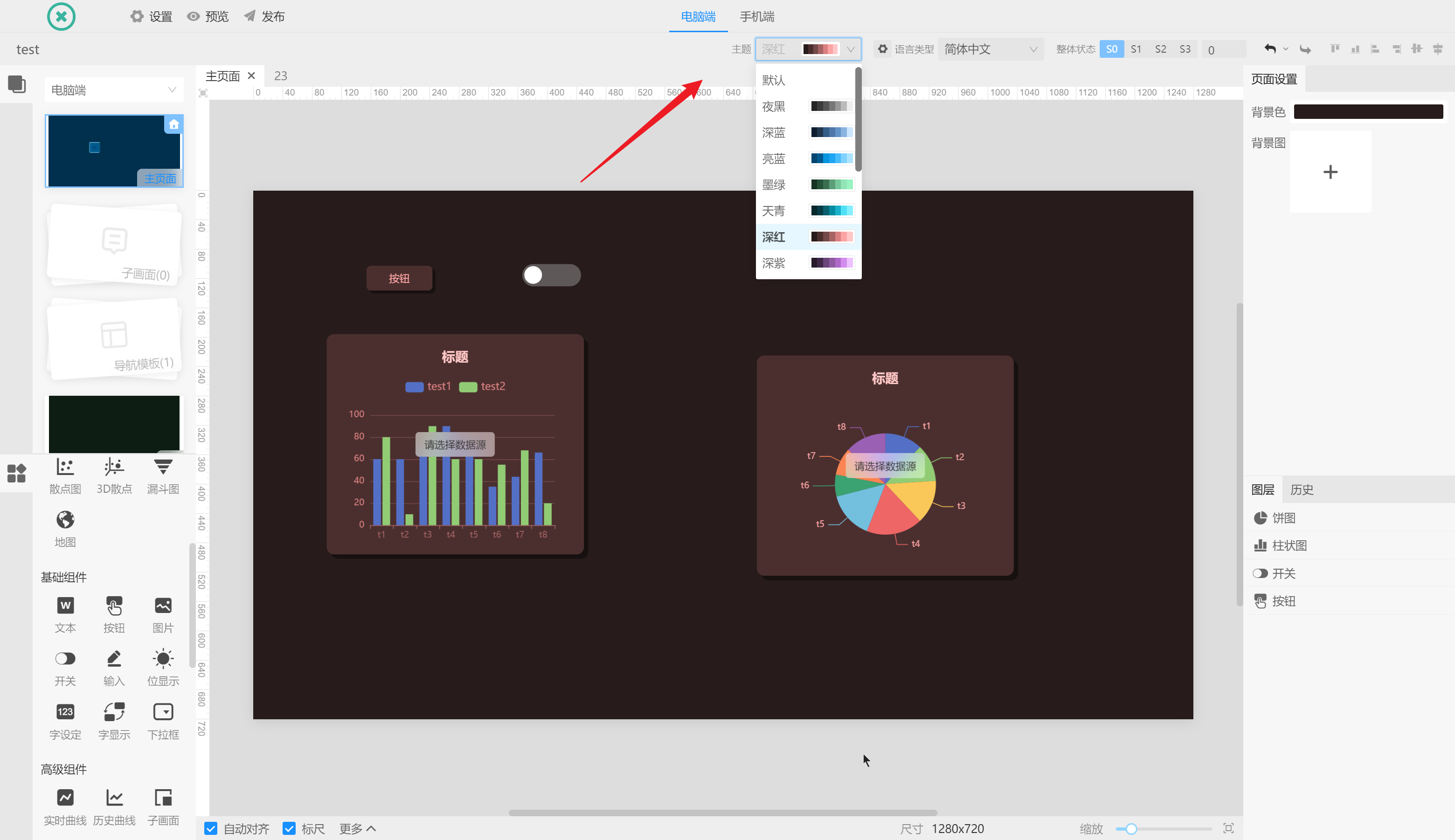
Task: Toggle the switch on the canvas
Action: coord(551,275)
